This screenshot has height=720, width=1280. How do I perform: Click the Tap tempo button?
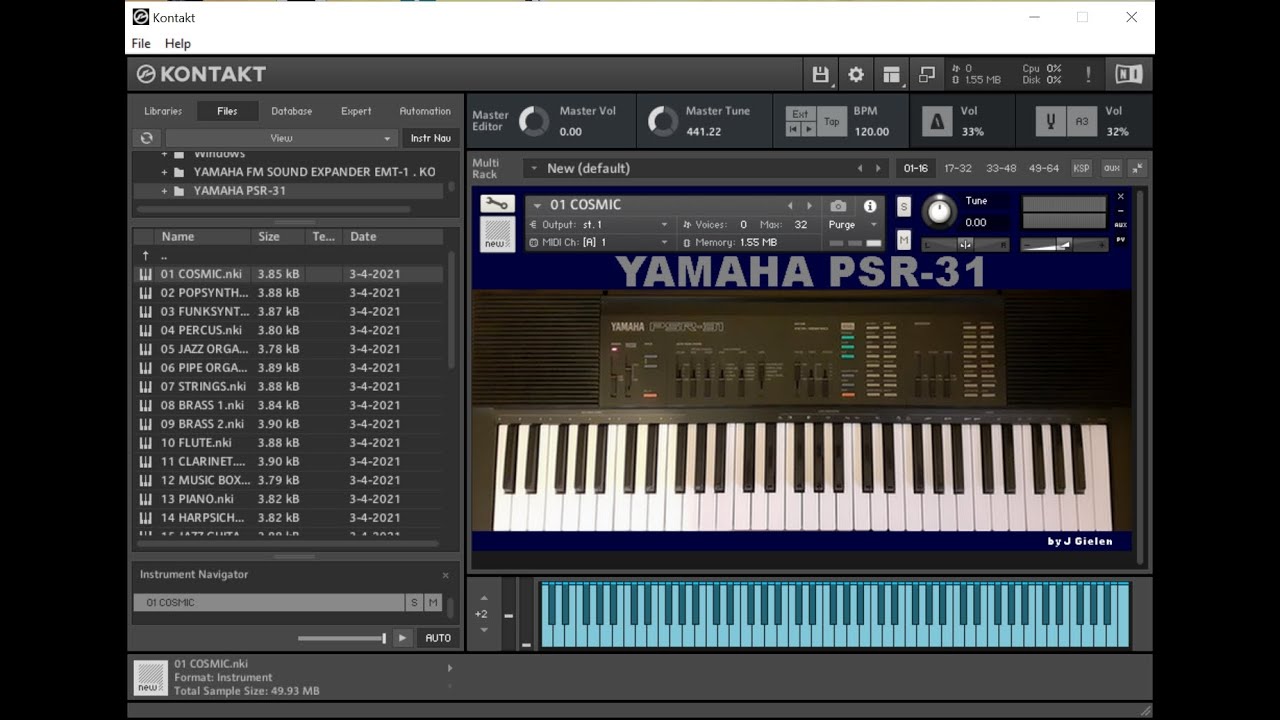tap(832, 122)
